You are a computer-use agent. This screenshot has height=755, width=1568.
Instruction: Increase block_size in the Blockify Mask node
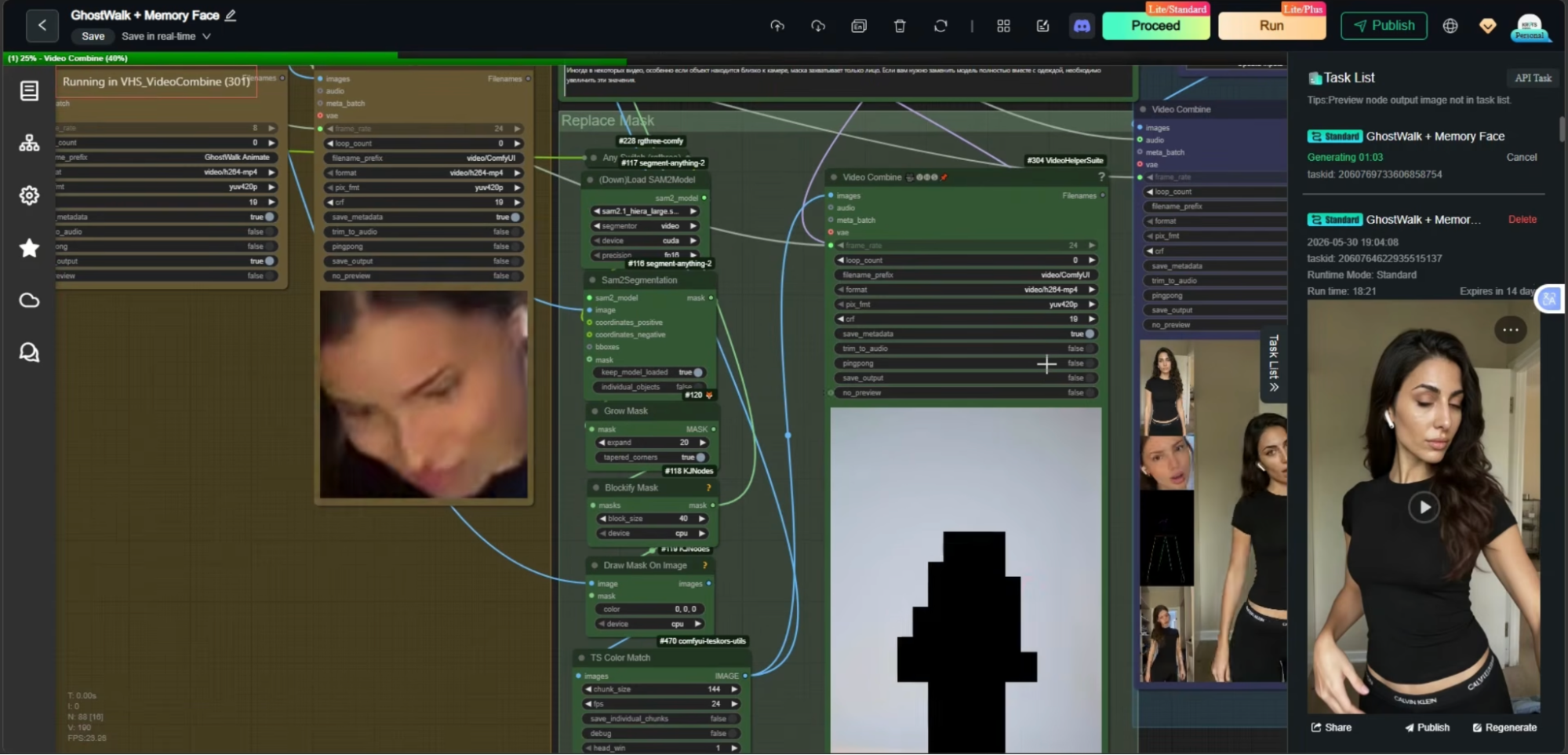pyautogui.click(x=702, y=519)
